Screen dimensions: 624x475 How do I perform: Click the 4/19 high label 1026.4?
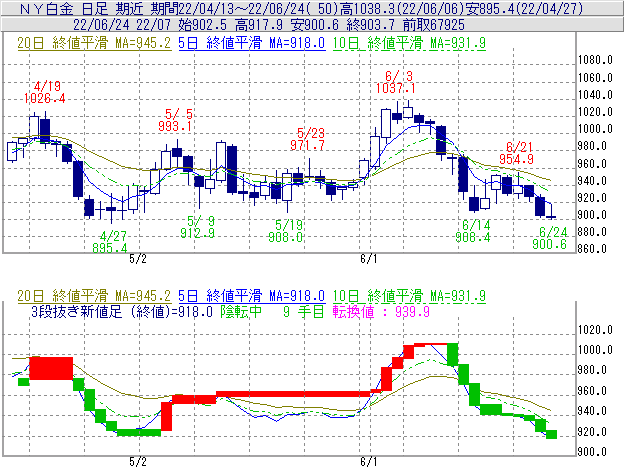[x=45, y=98]
